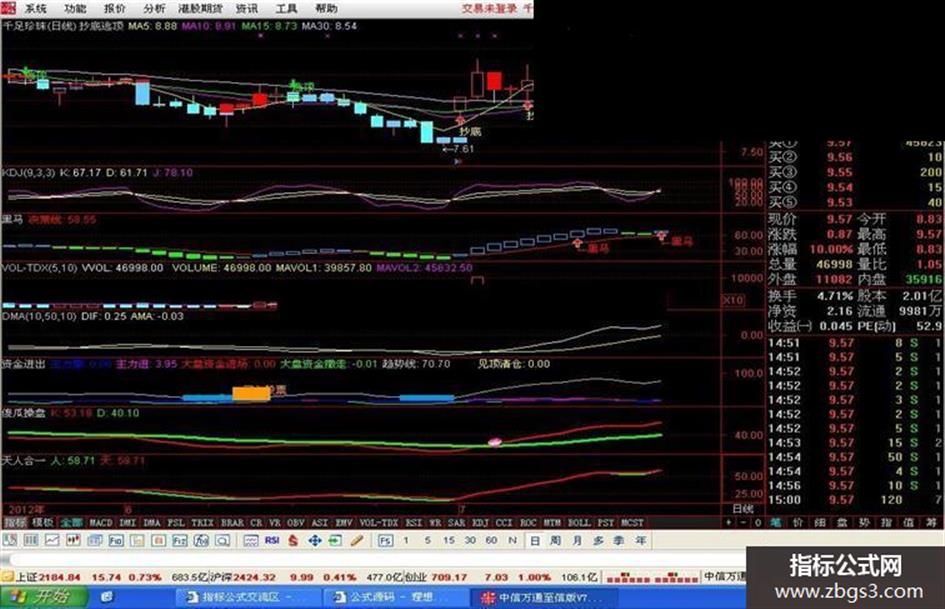Click the first toolbar icon above the index bar
The width and height of the screenshot is (945, 609).
(9, 541)
